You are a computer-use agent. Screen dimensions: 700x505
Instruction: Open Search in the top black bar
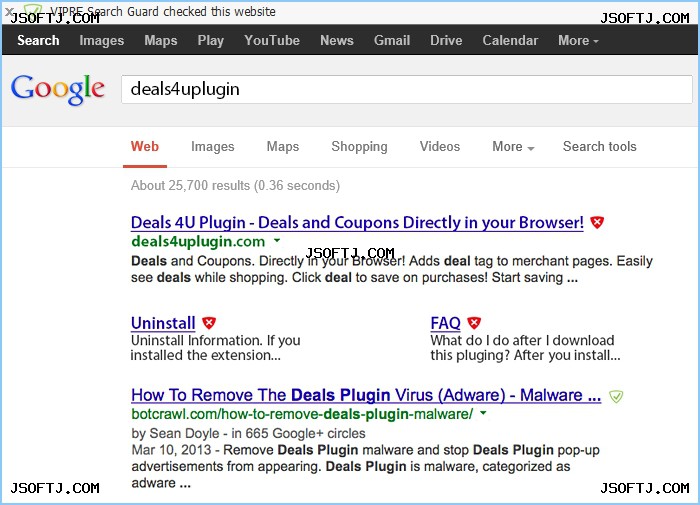pos(38,40)
